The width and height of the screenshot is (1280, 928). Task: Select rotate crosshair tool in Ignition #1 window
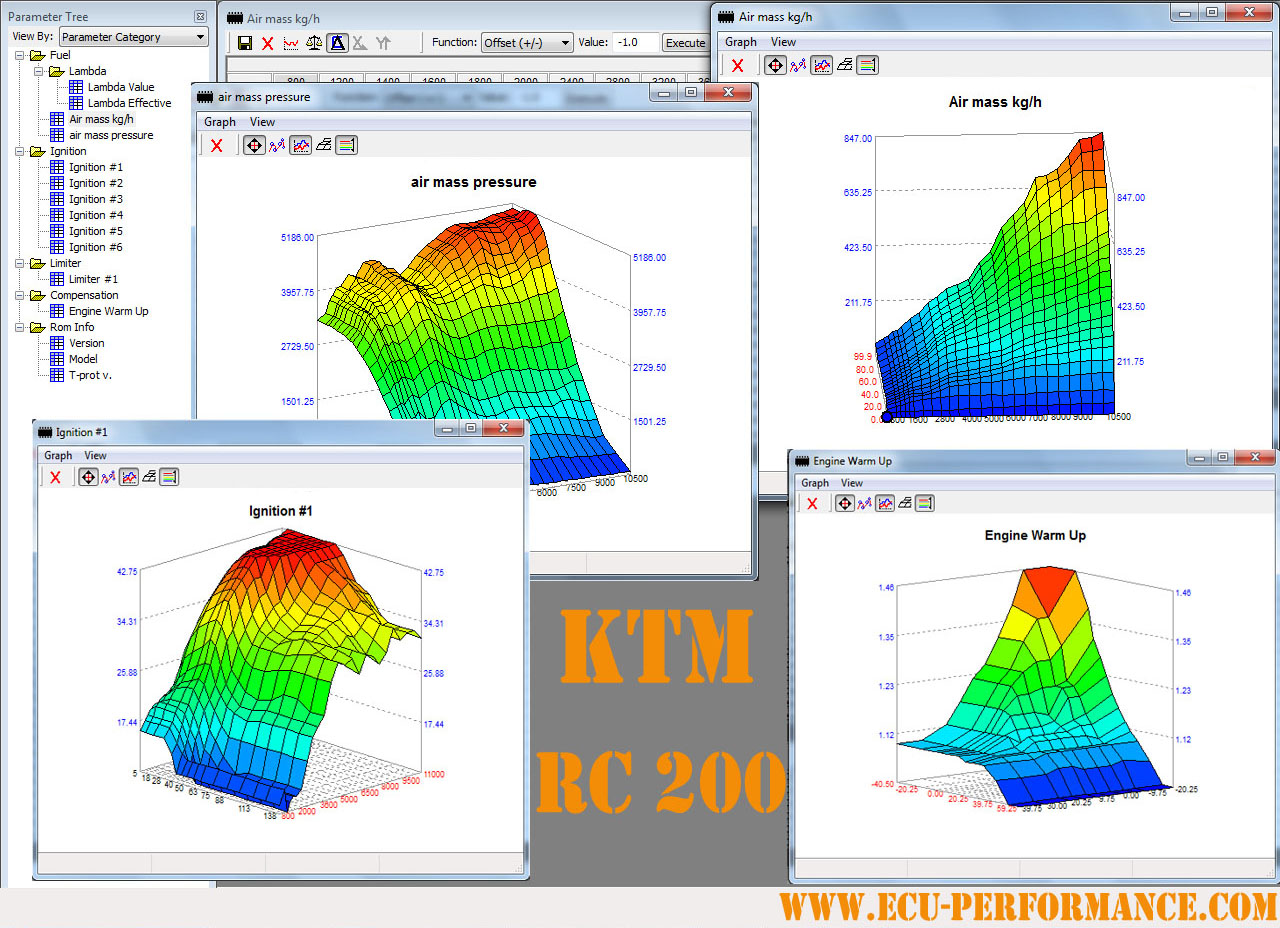pyautogui.click(x=88, y=477)
